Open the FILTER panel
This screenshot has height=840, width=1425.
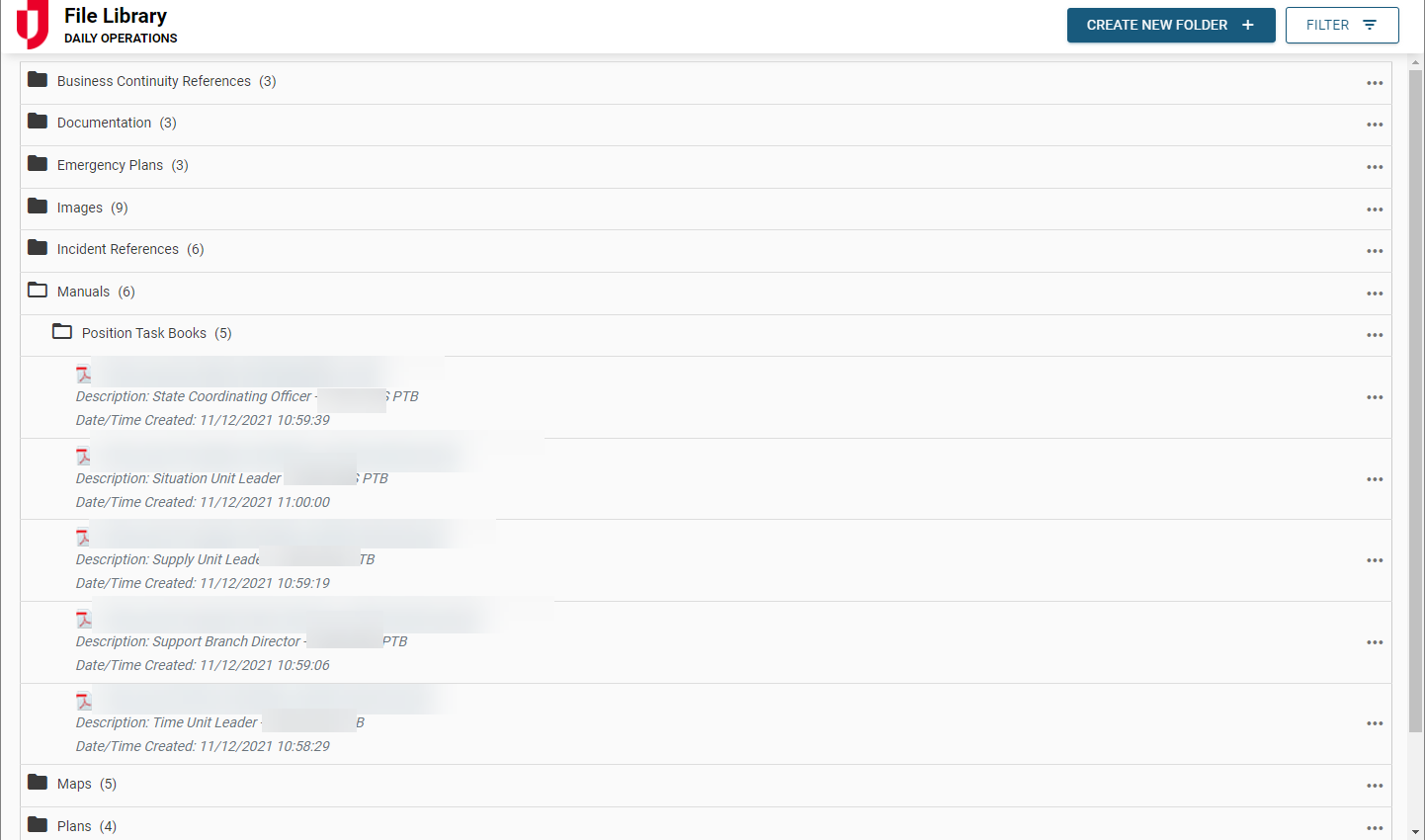click(1342, 25)
